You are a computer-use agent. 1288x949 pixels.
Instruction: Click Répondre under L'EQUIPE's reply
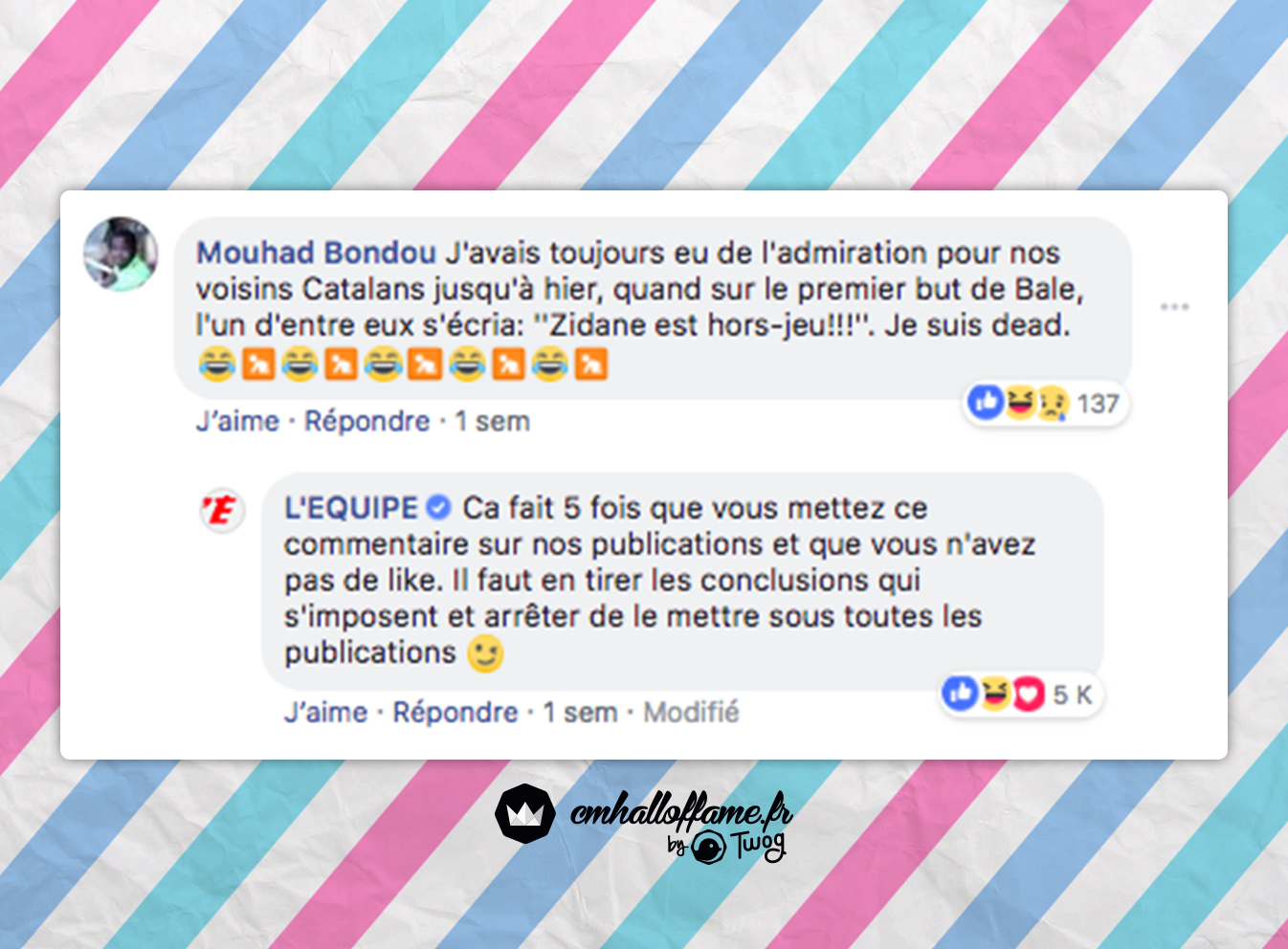tap(455, 712)
